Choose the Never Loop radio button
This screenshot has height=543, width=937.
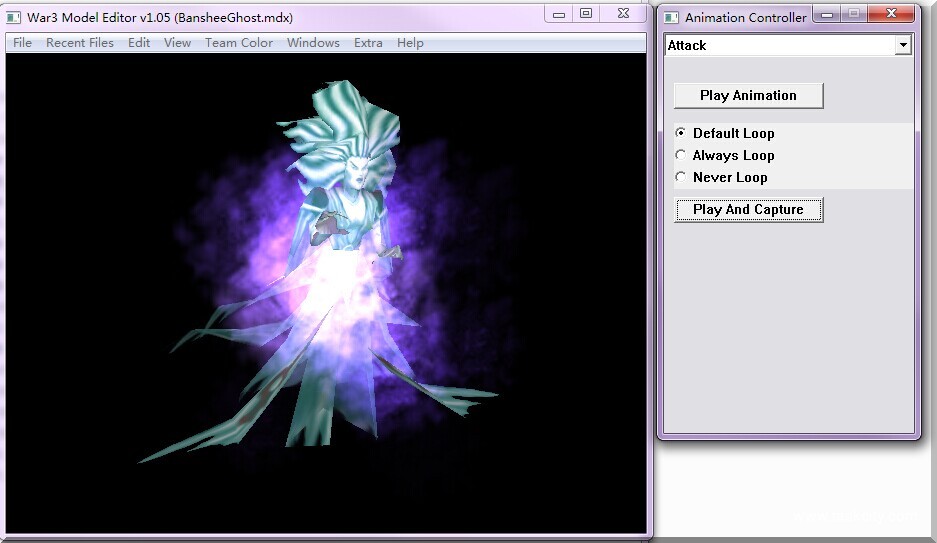pos(681,177)
